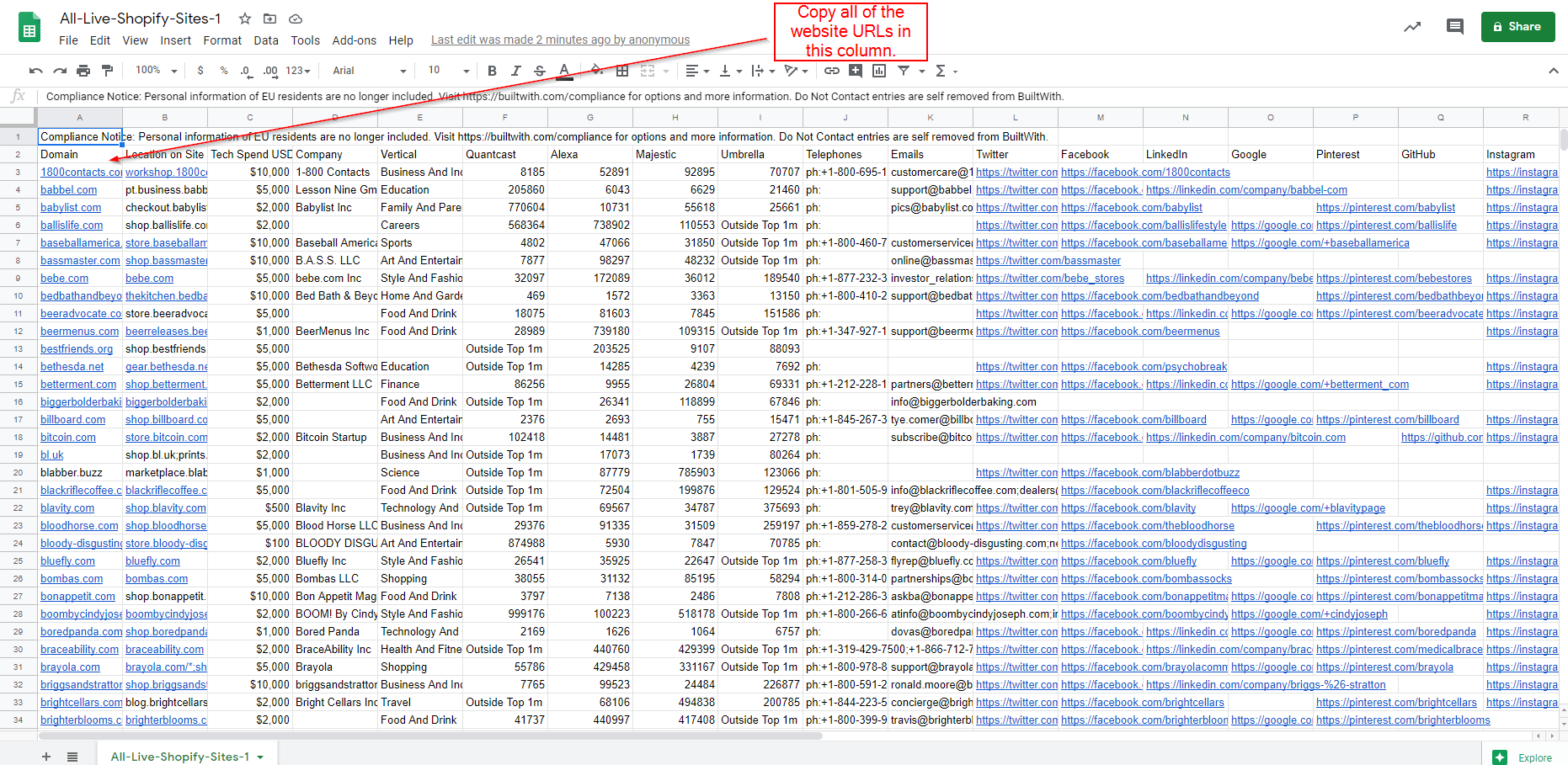Open the View menu
The image size is (1568, 765).
pos(135,40)
